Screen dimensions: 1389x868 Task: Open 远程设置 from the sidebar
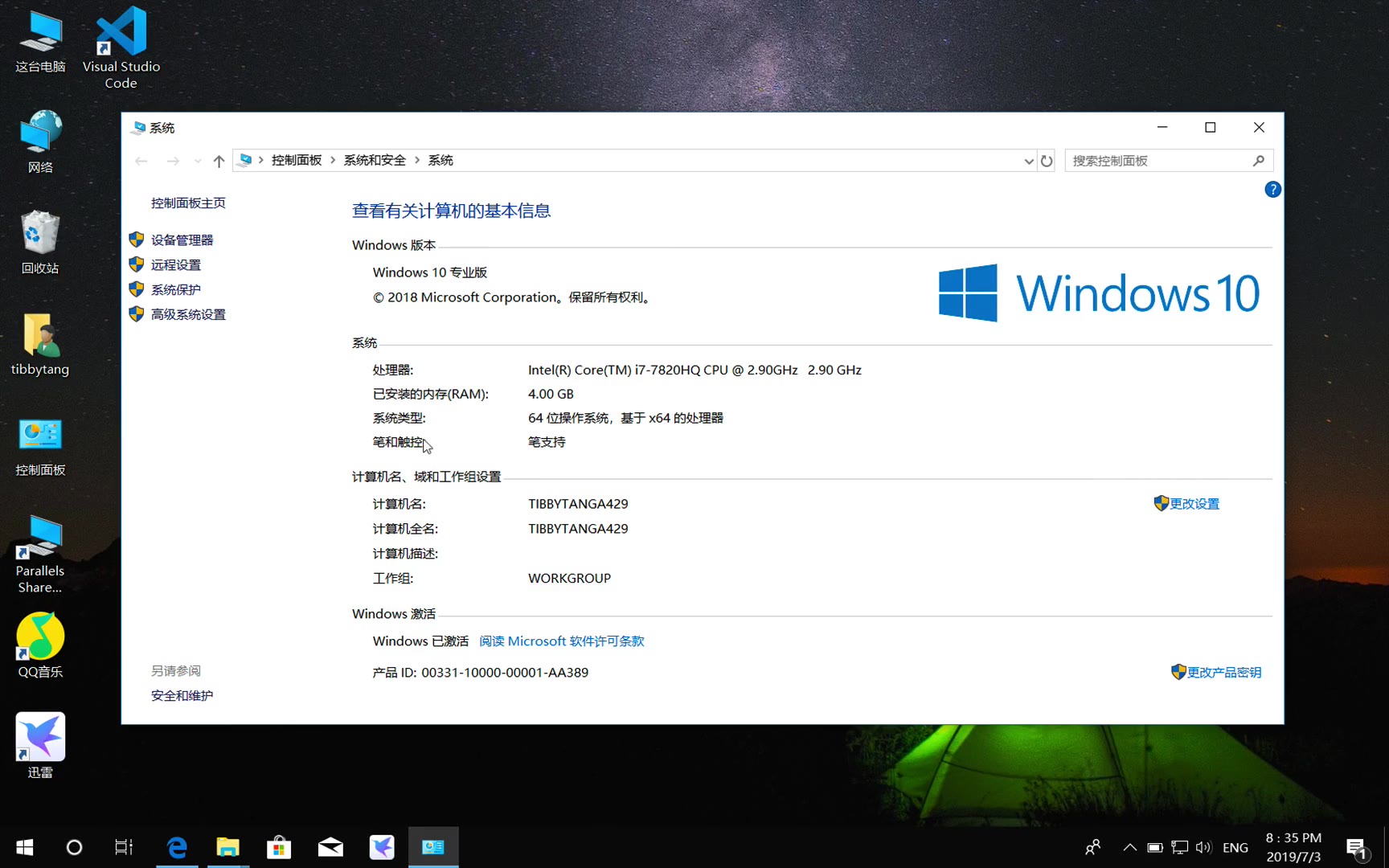[x=176, y=265]
